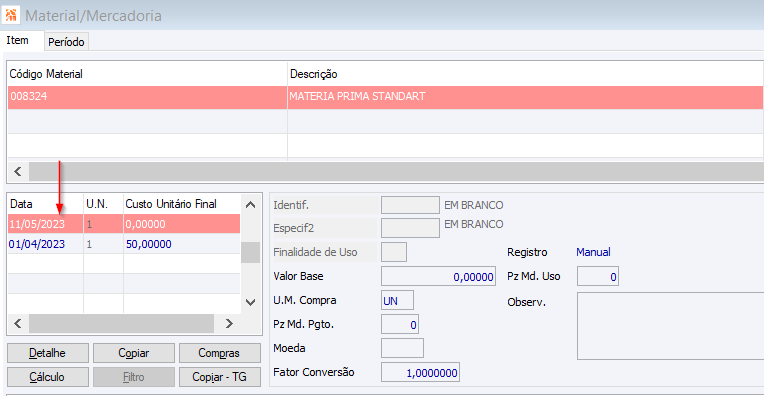Switch to the Item tab
The image size is (764, 396).
point(18,40)
